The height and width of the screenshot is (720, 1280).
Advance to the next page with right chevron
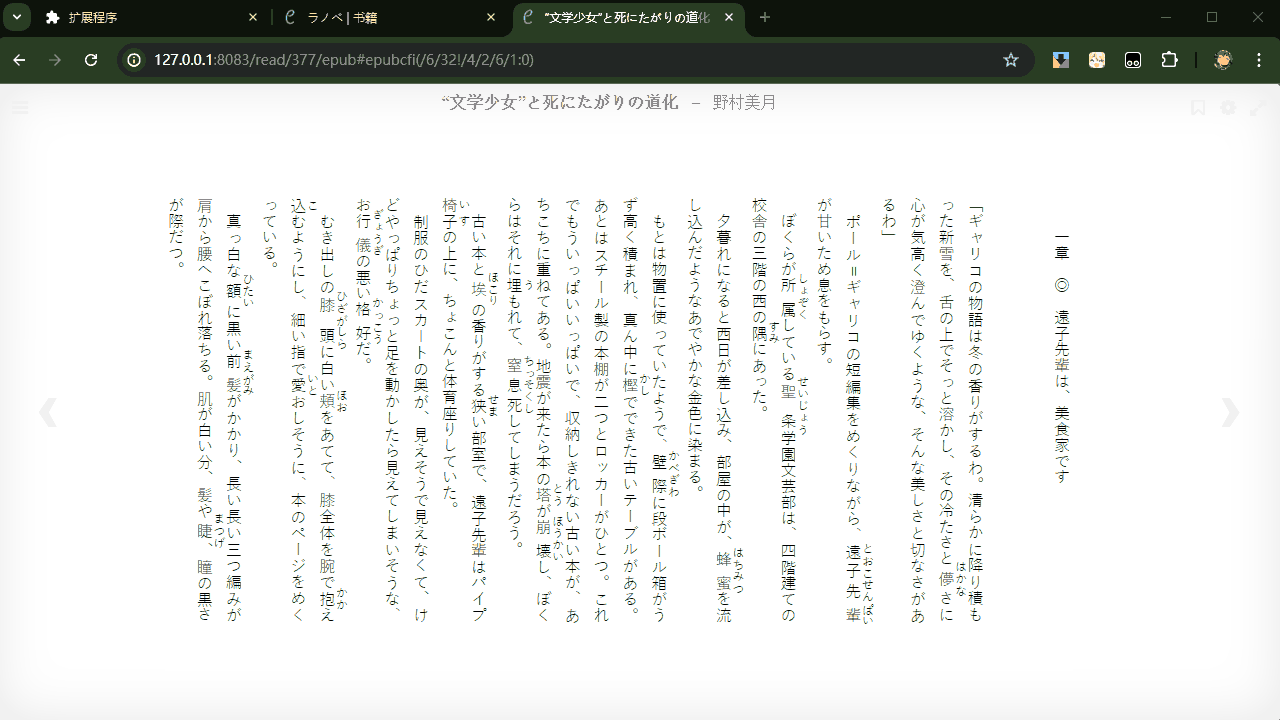tap(1230, 410)
